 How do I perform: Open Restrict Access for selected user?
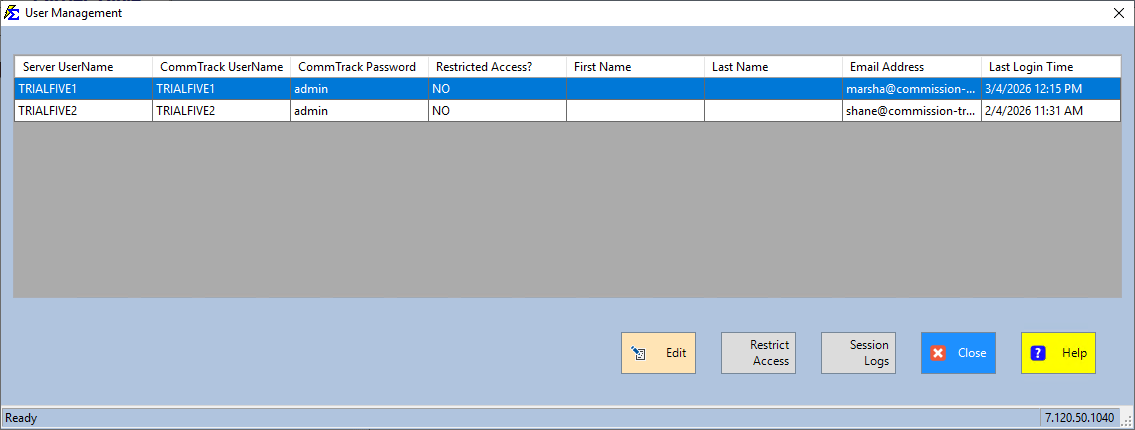758,353
